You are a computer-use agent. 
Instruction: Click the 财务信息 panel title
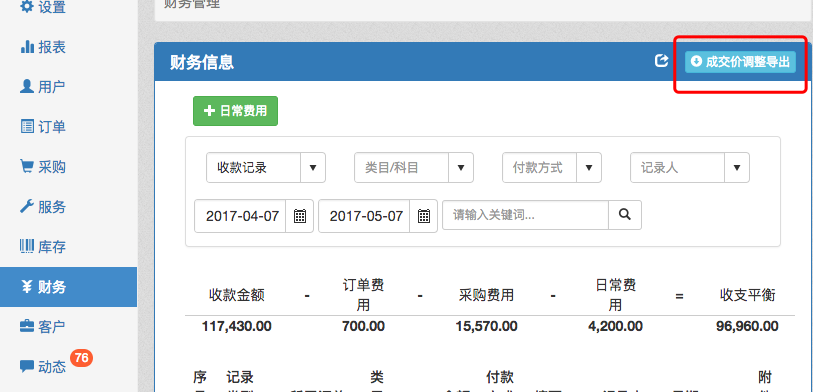click(x=202, y=62)
